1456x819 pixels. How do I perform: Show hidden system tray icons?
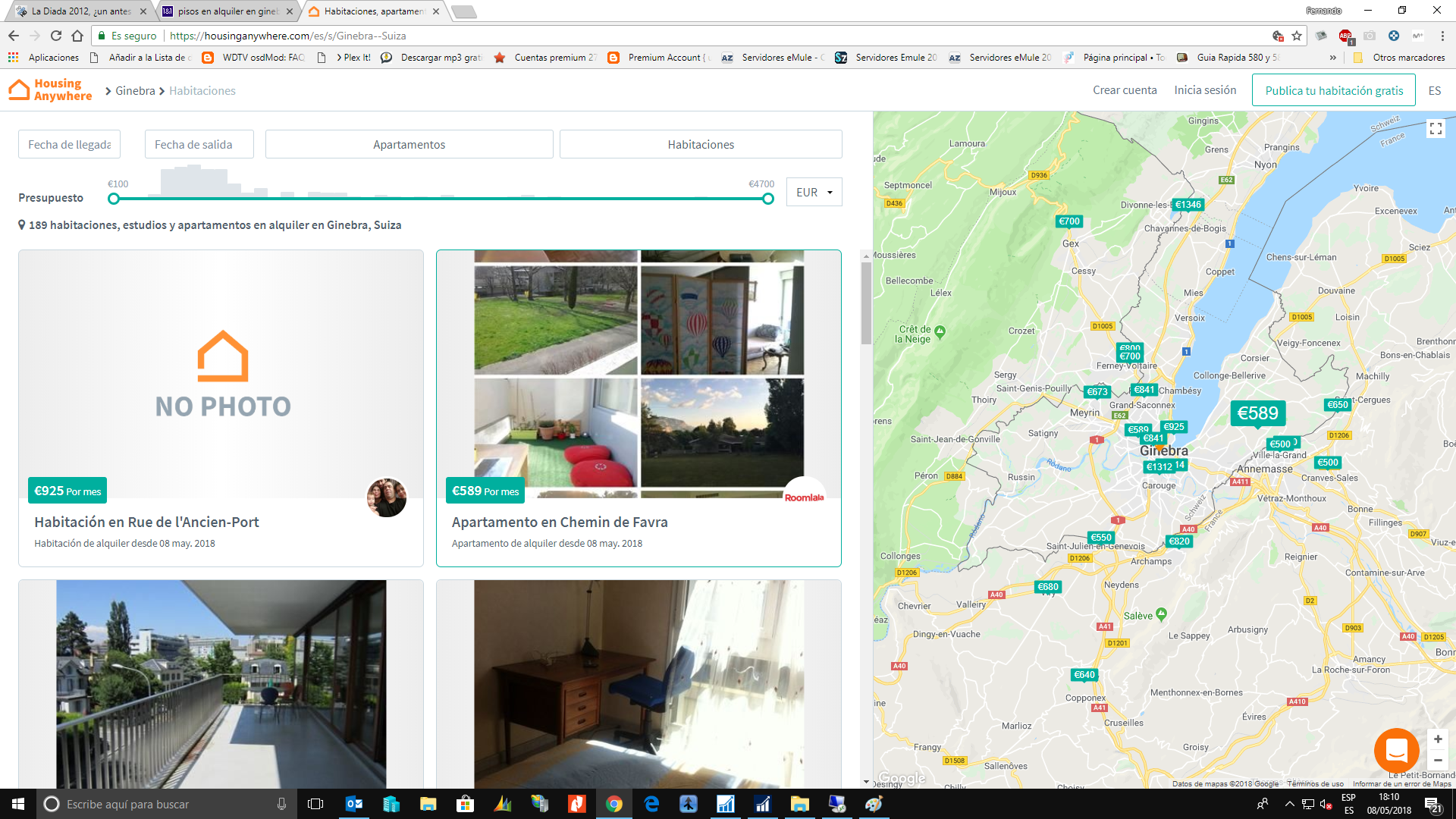click(1289, 804)
